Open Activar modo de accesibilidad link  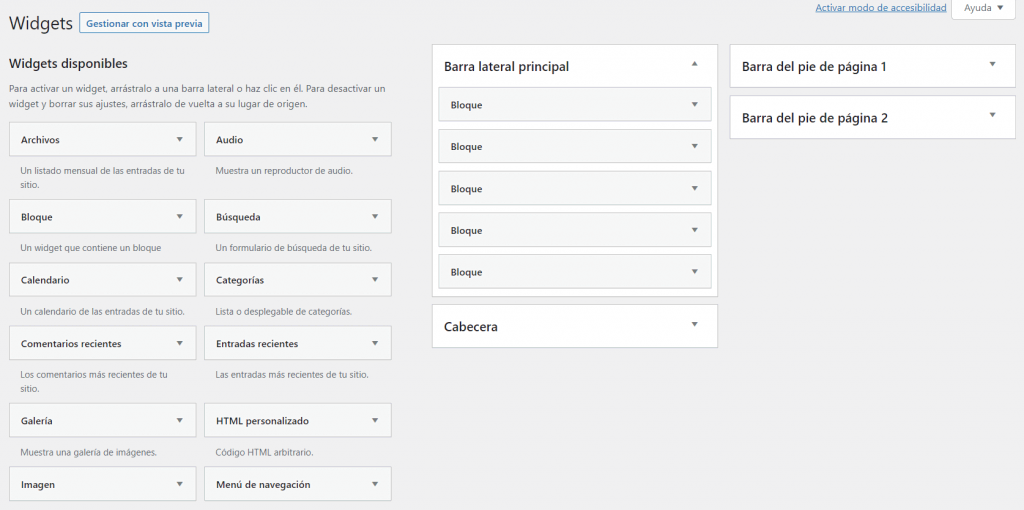coord(880,8)
